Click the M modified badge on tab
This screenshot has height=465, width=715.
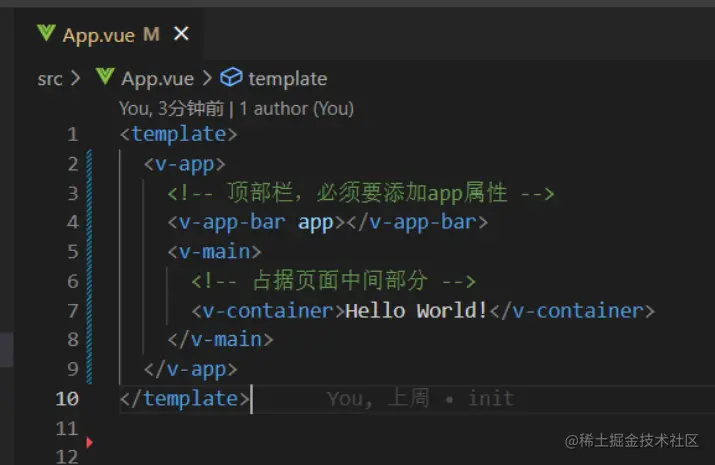[x=151, y=34]
